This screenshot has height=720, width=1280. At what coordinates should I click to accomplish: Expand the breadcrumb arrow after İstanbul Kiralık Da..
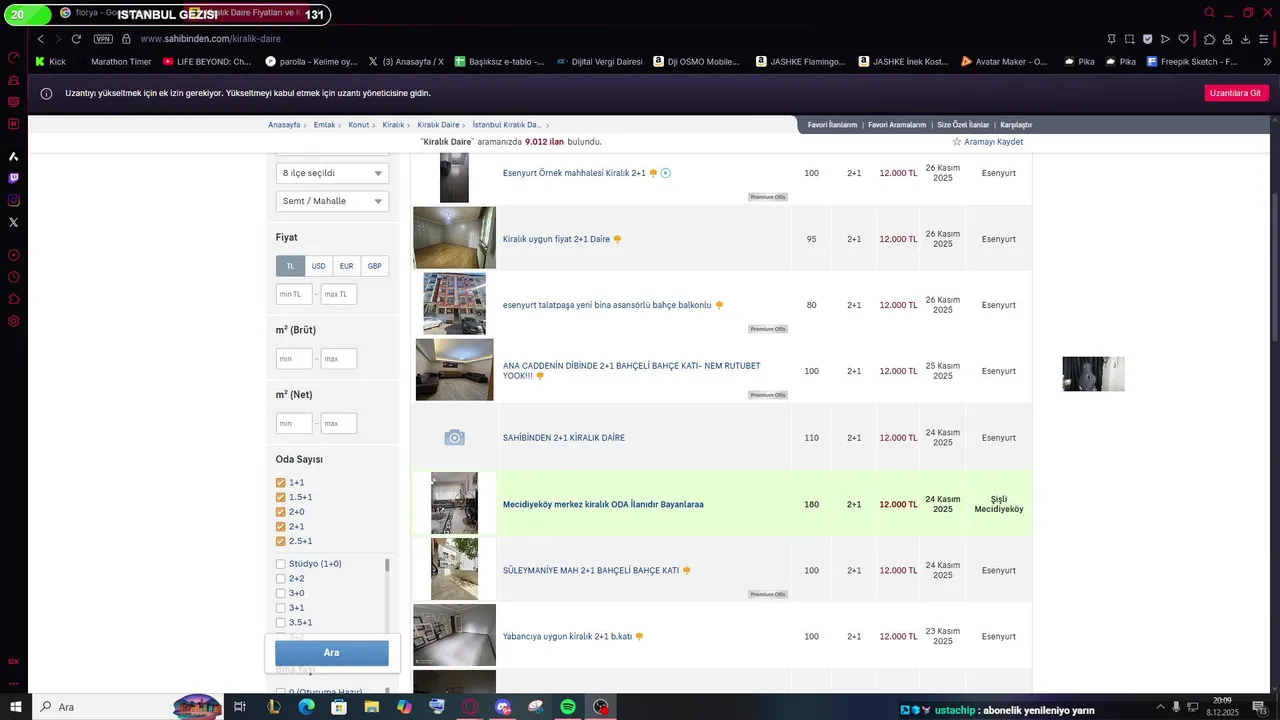548,125
